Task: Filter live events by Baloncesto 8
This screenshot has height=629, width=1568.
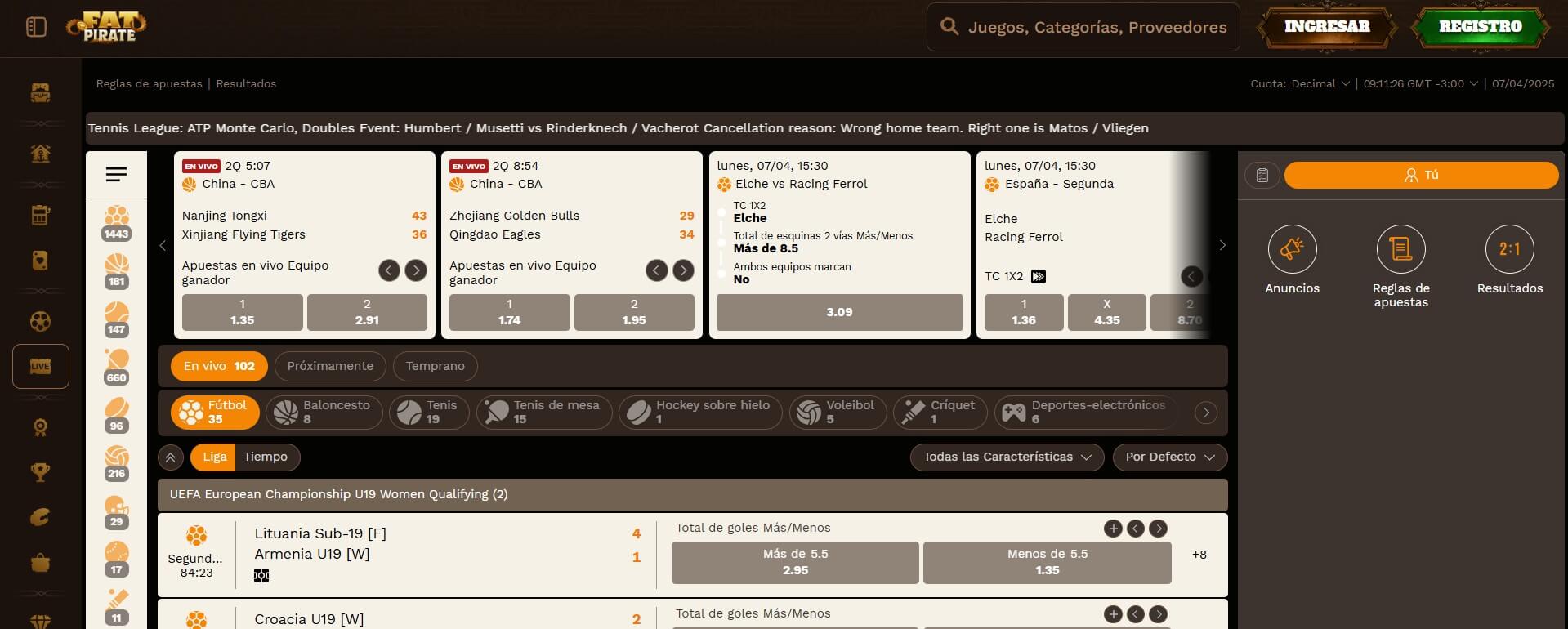Action: (324, 413)
